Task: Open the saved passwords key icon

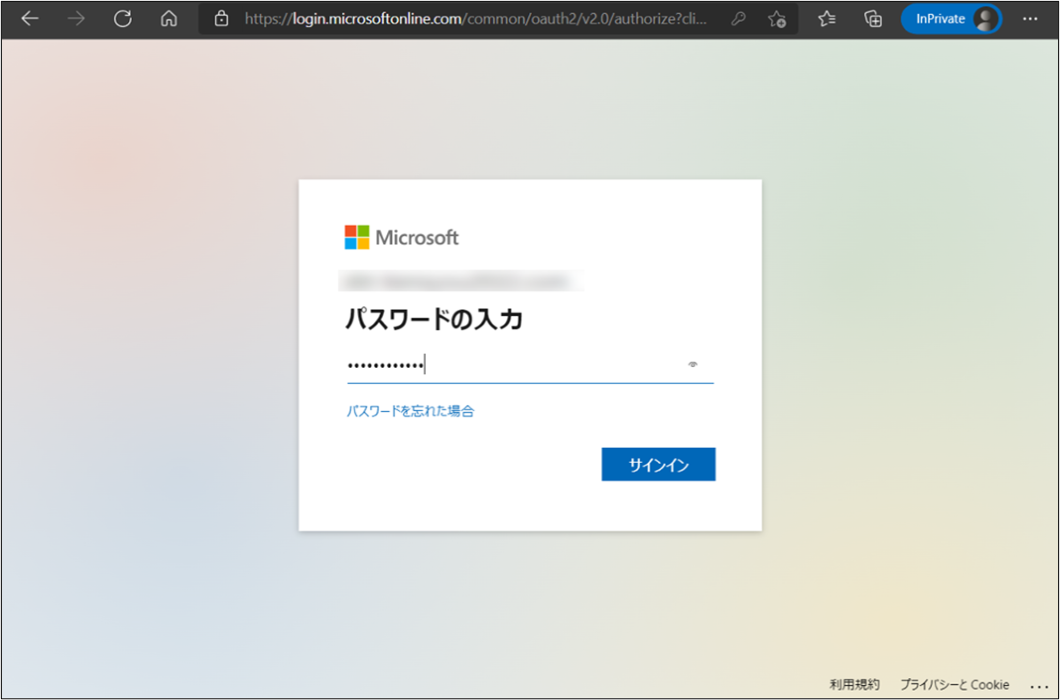Action: (738, 19)
